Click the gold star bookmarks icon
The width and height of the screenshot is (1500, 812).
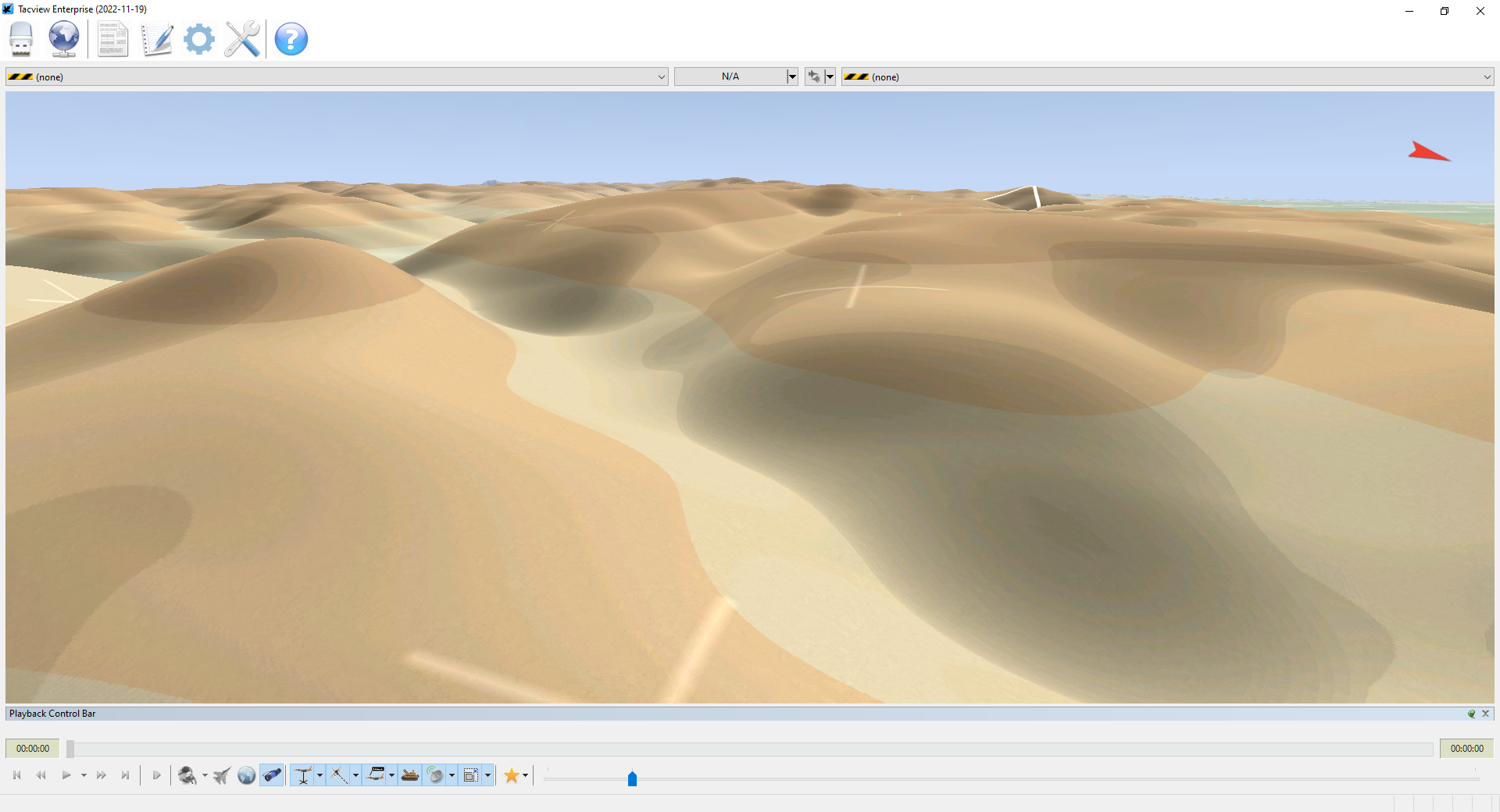point(512,775)
